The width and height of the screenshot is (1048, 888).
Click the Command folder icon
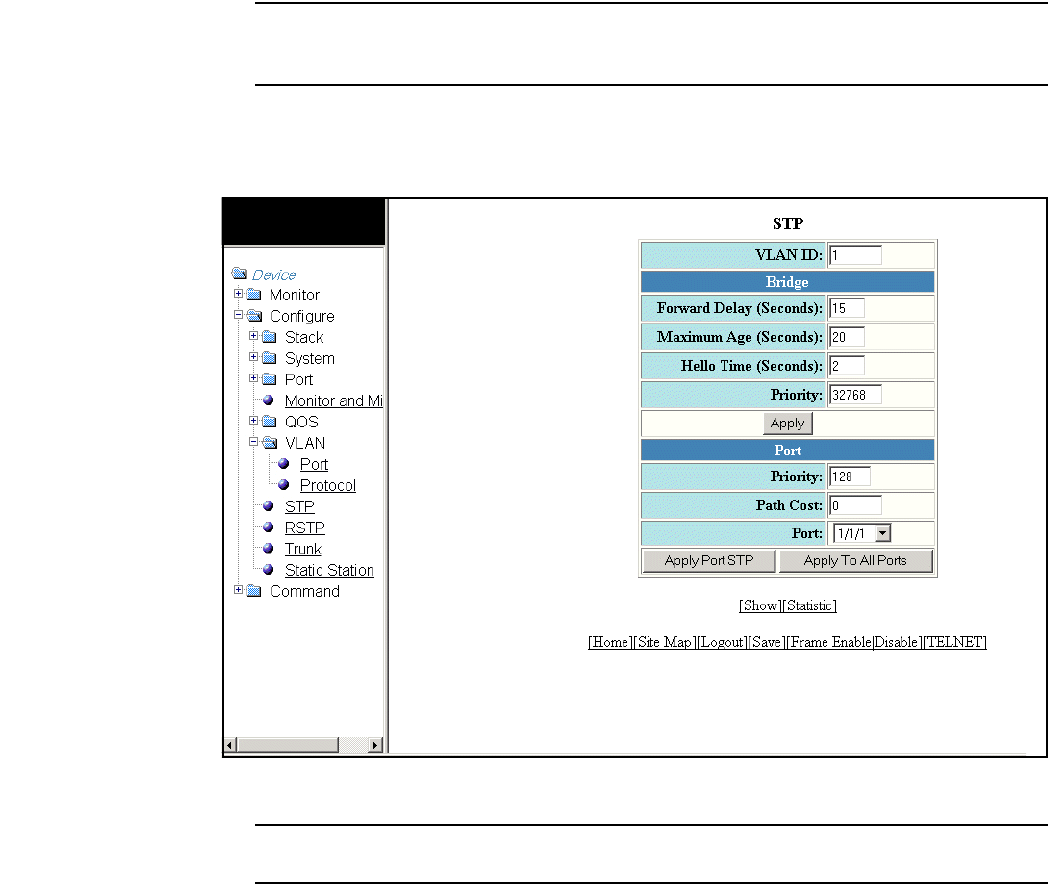tap(254, 591)
